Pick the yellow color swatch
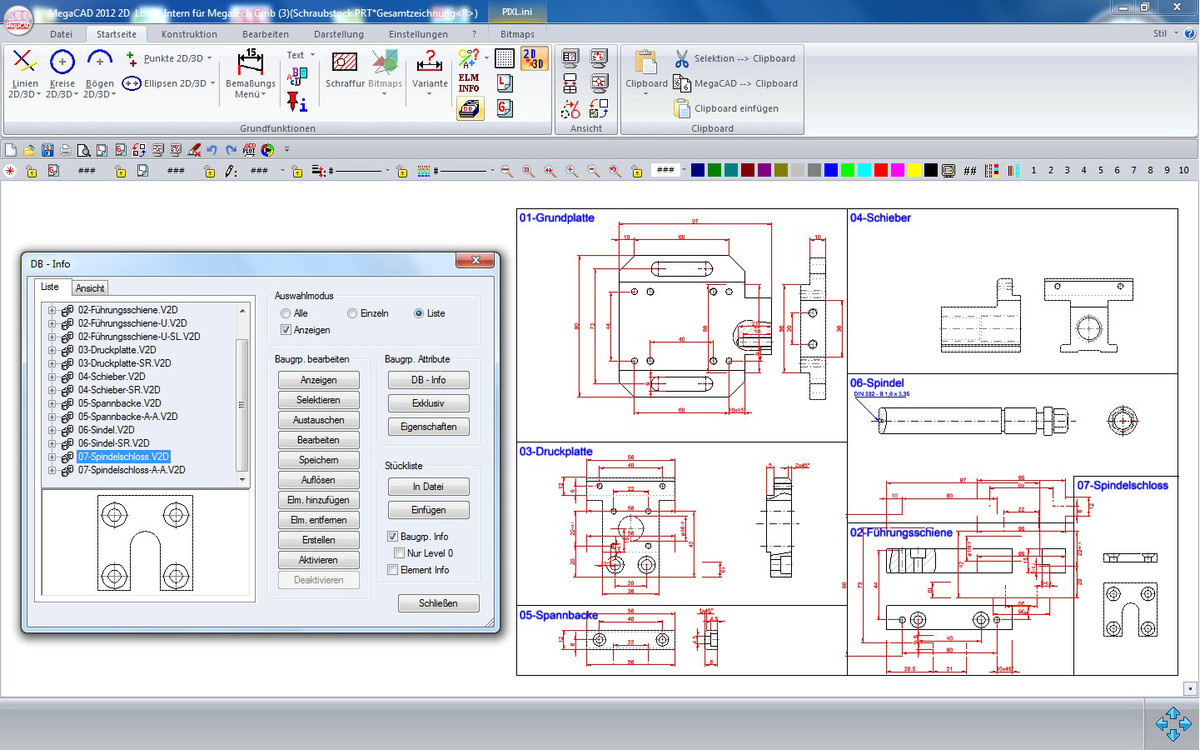The width and height of the screenshot is (1200, 750). coord(914,171)
